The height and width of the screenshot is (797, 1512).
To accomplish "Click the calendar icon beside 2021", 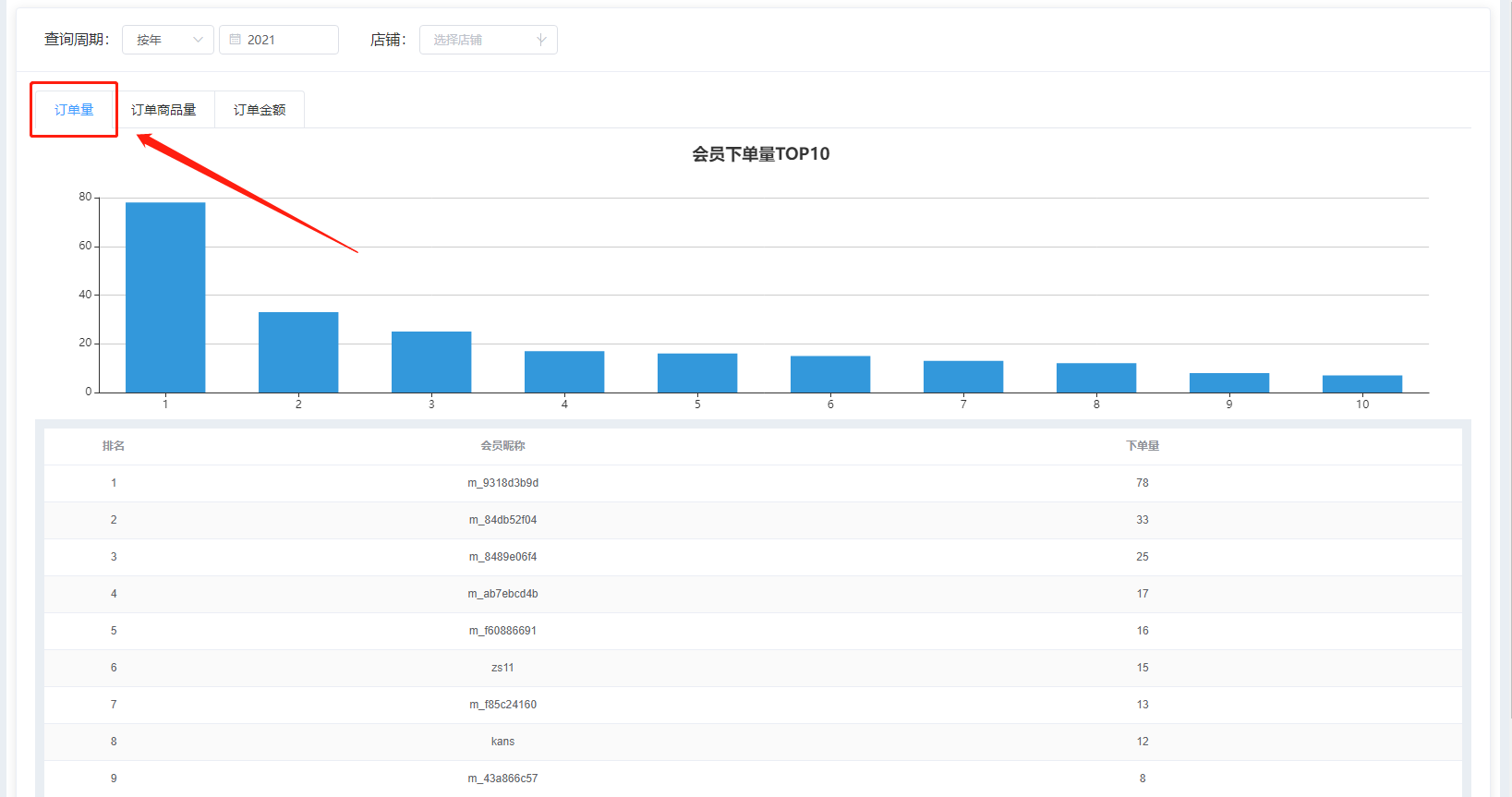I will pos(236,40).
